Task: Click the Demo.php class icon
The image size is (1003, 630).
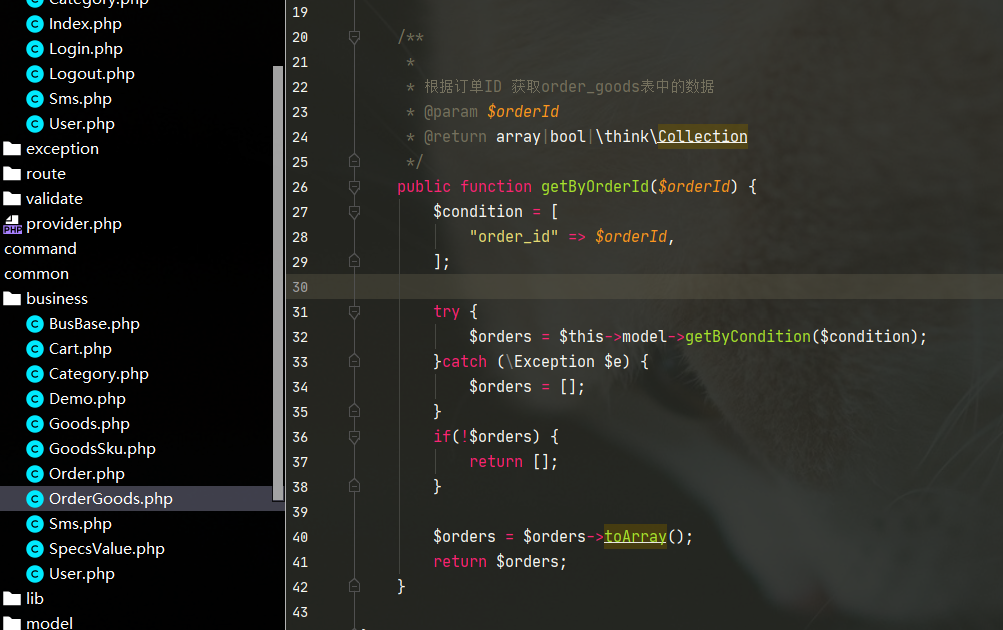Action: [x=35, y=399]
